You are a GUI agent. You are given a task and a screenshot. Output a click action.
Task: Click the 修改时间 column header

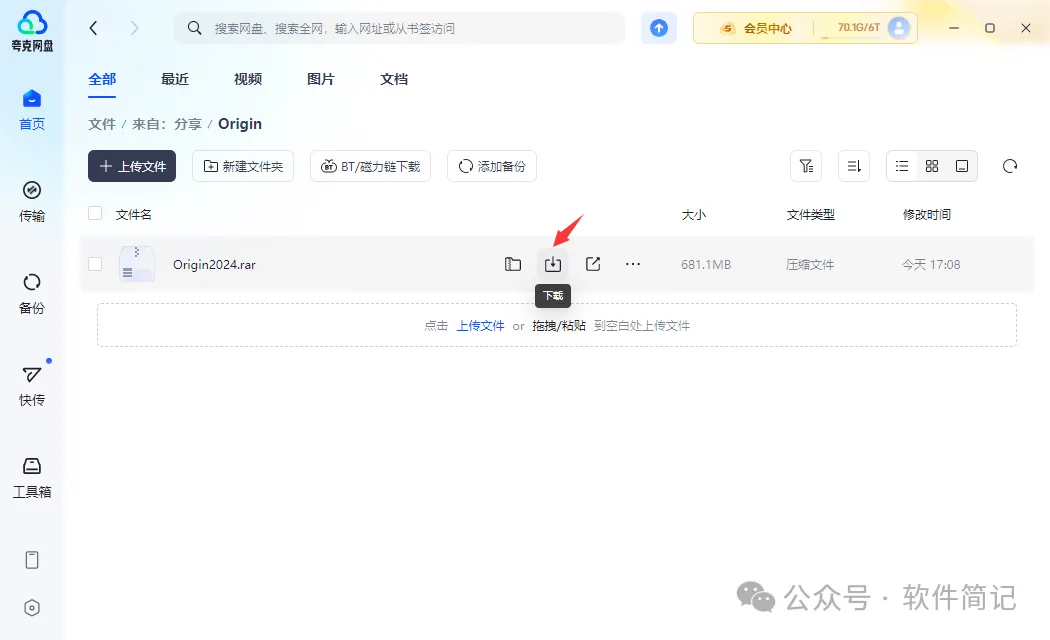(x=927, y=214)
